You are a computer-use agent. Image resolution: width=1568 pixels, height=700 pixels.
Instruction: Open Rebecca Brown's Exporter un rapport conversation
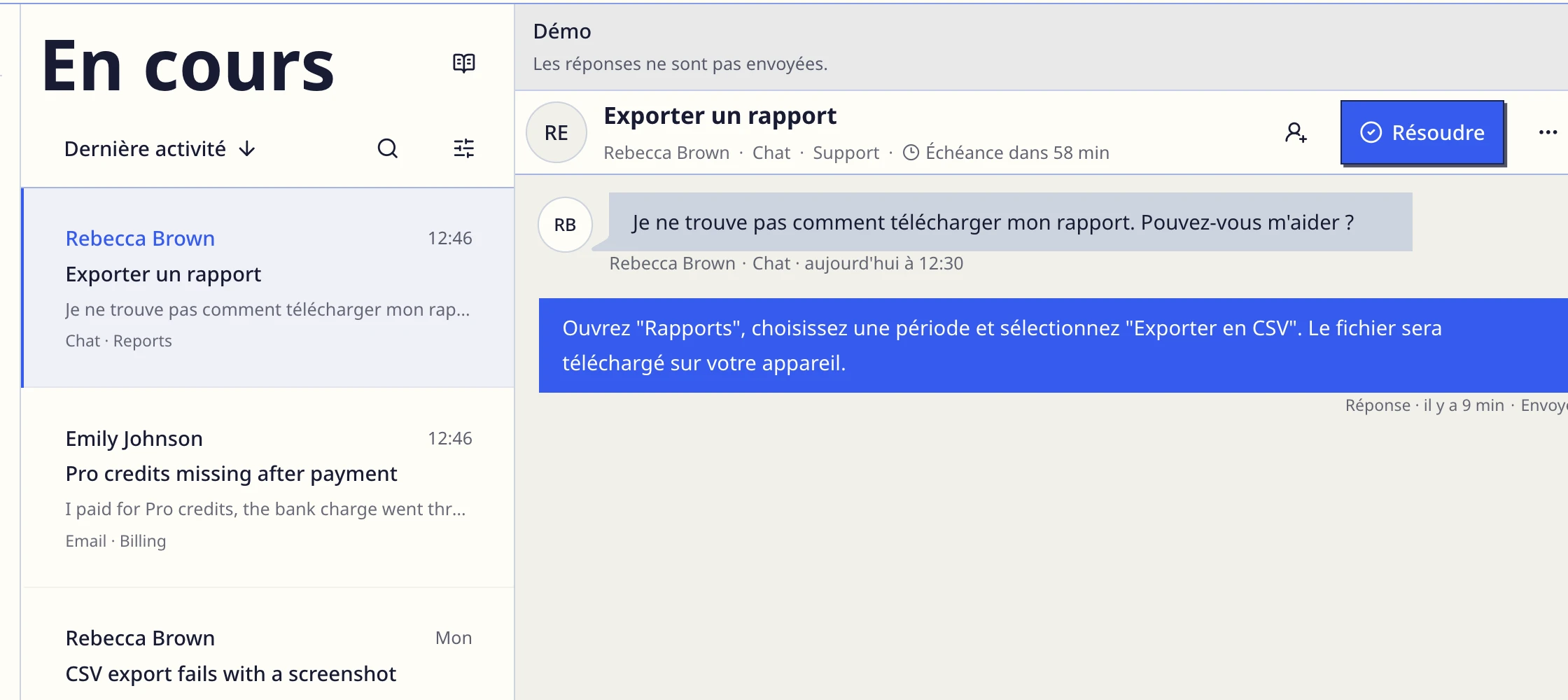(269, 288)
